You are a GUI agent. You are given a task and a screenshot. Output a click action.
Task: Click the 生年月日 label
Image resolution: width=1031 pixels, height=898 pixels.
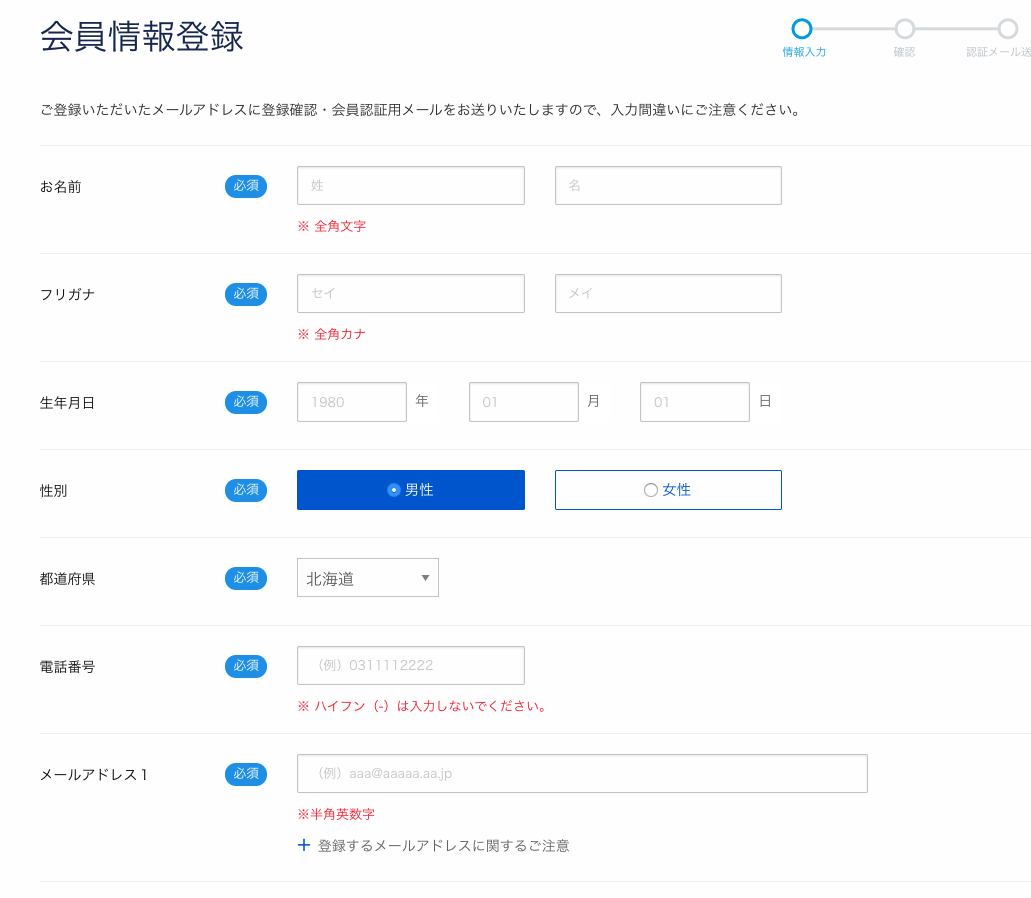click(67, 402)
